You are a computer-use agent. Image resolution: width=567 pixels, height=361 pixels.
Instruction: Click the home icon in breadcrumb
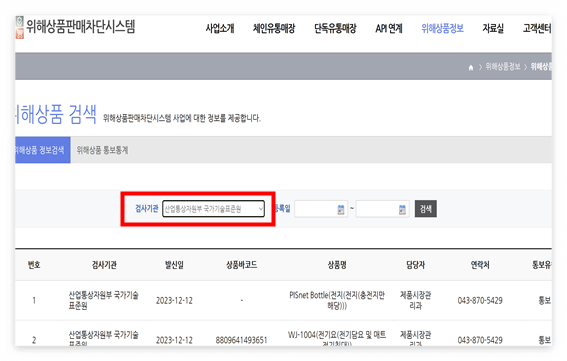click(470, 67)
